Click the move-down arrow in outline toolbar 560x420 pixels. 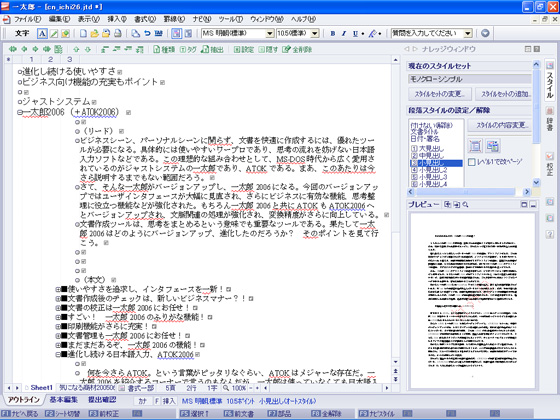pos(88,49)
